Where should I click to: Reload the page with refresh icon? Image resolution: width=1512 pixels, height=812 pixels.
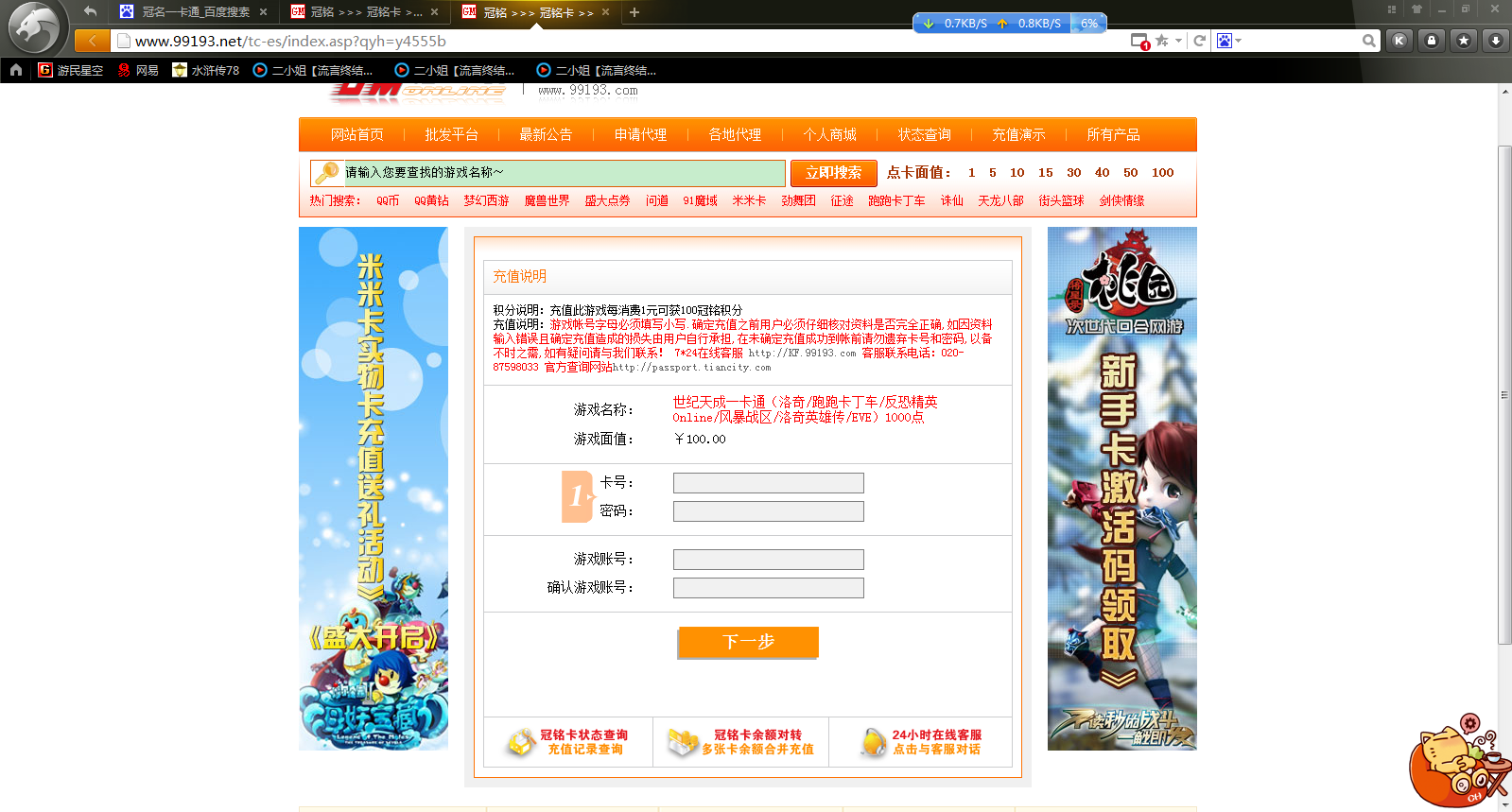(1200, 41)
